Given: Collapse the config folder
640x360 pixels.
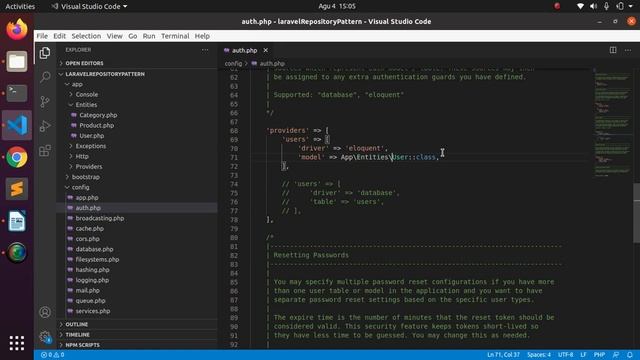Looking at the screenshot, I should tap(80, 187).
